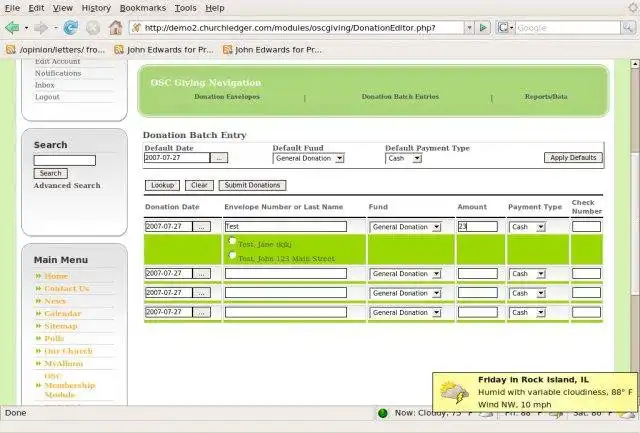Open the Inbox link
Screen dimensions: 640x433
(44, 85)
